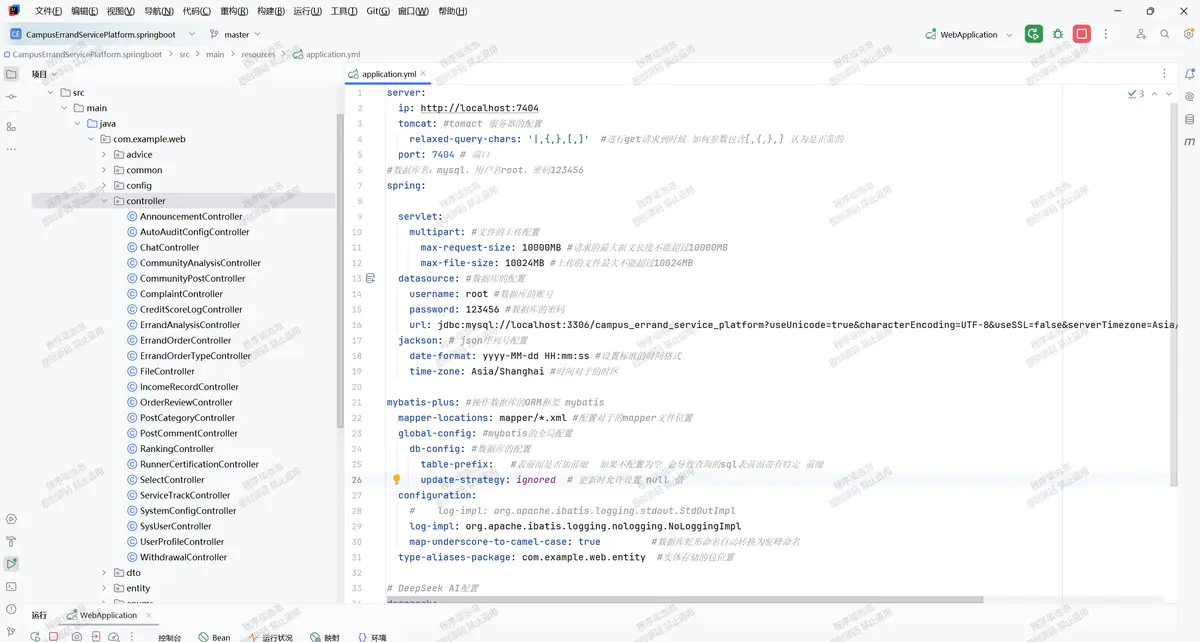Switch to the 运行状况 health tab
This screenshot has width=1200, height=642.
pos(271,637)
